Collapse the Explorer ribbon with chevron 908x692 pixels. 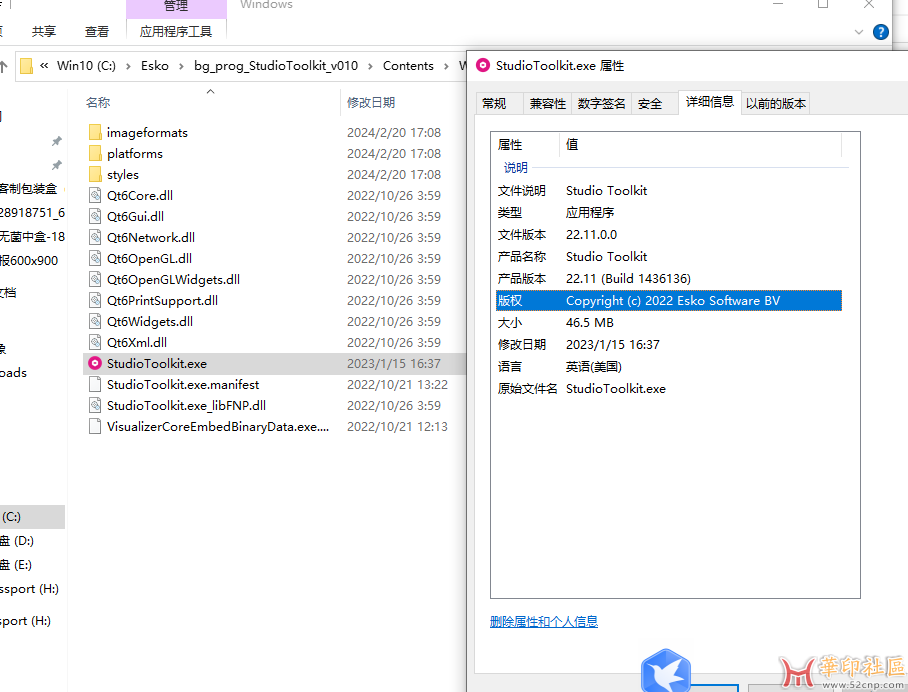pyautogui.click(x=859, y=32)
